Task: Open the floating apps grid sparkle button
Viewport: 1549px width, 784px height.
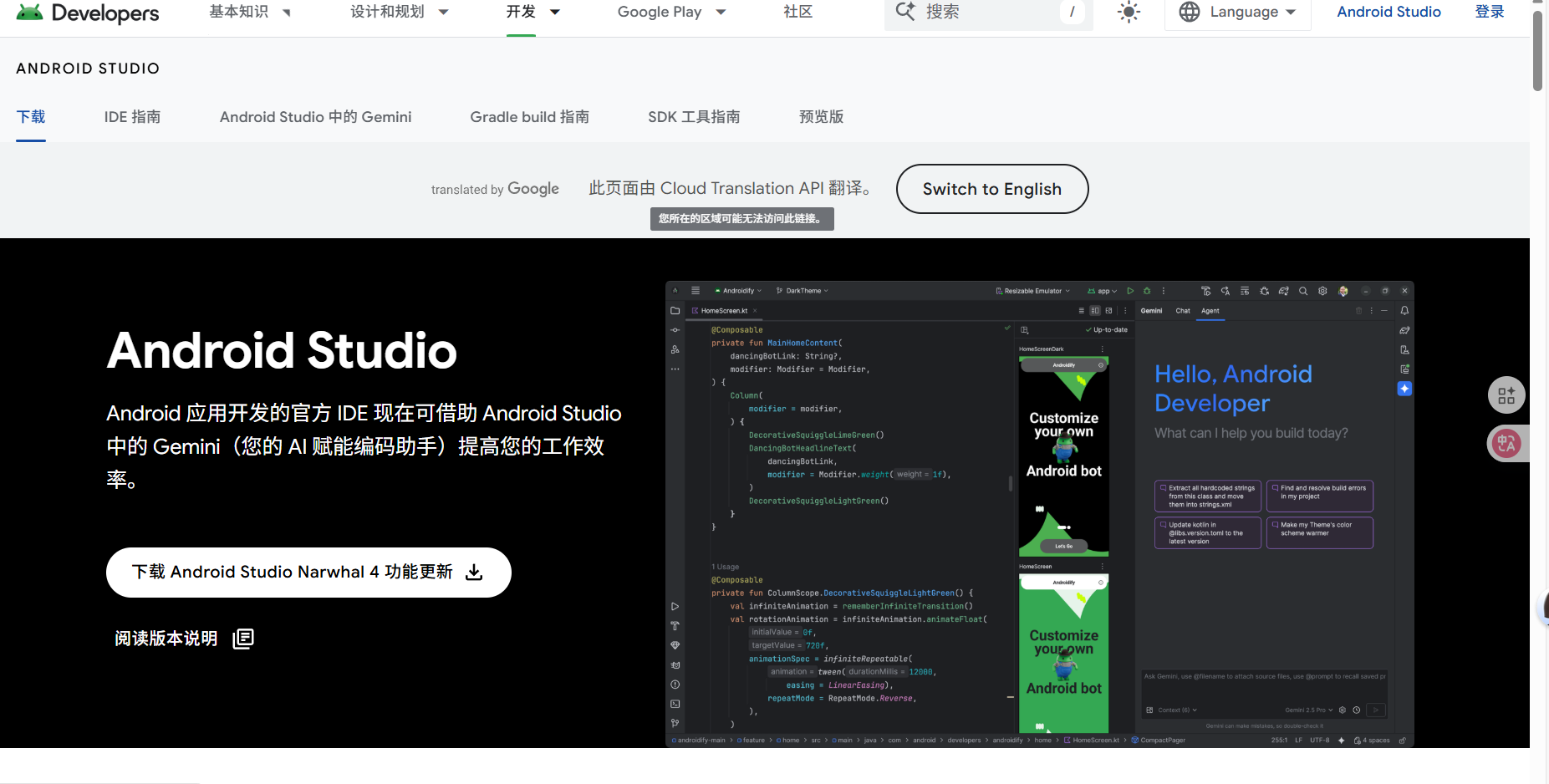Action: [x=1506, y=395]
